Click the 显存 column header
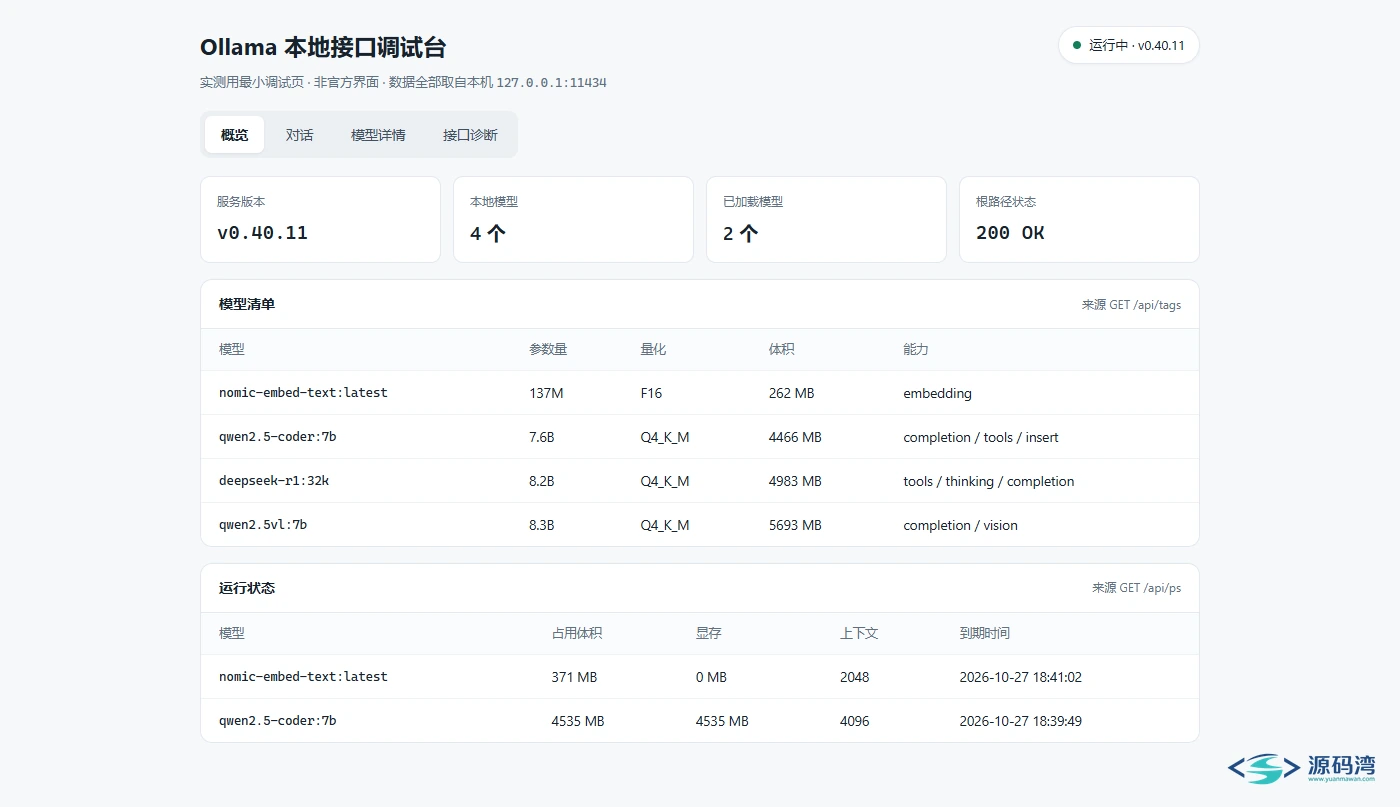The height and width of the screenshot is (807, 1400). 709,633
